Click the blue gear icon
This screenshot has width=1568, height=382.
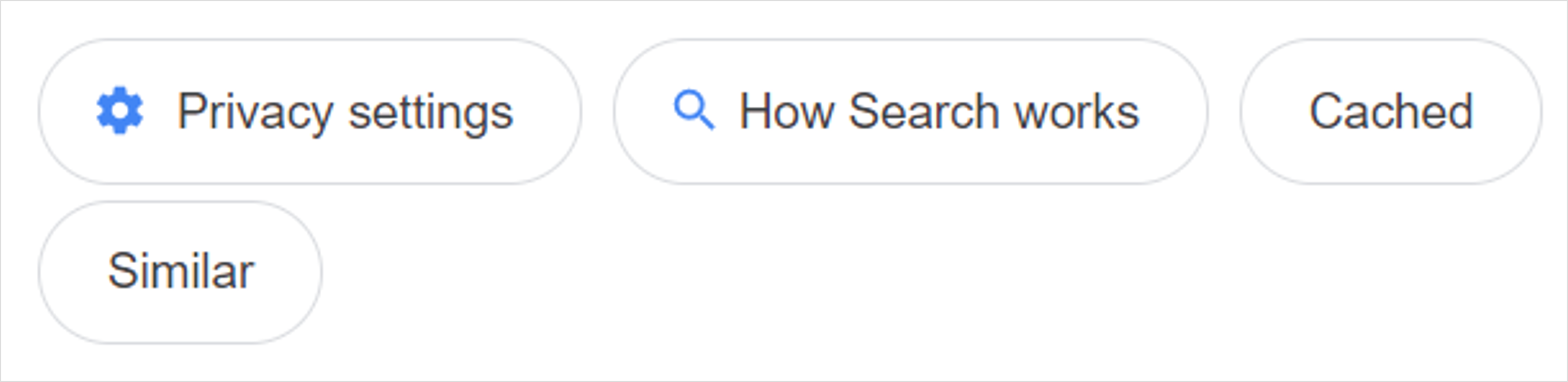coord(120,111)
